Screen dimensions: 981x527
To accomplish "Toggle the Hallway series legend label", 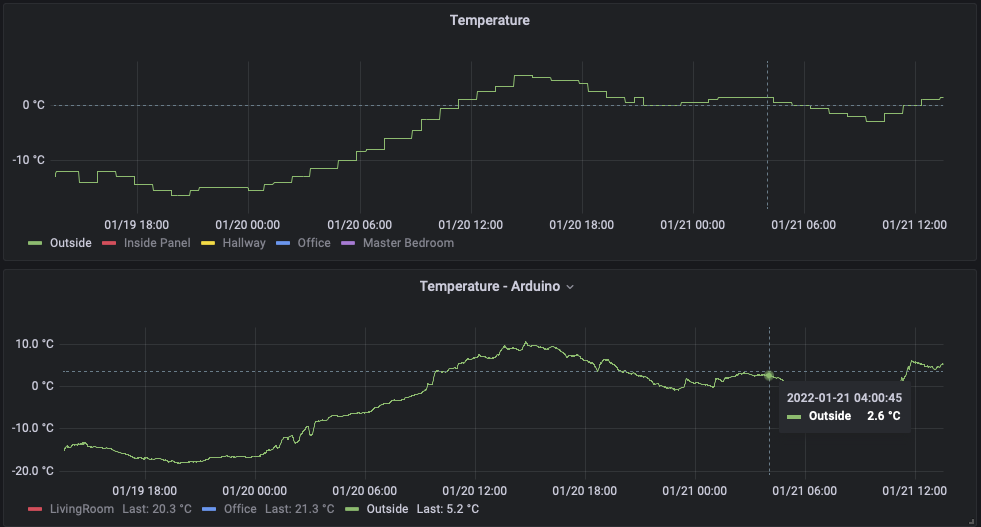I will point(244,243).
